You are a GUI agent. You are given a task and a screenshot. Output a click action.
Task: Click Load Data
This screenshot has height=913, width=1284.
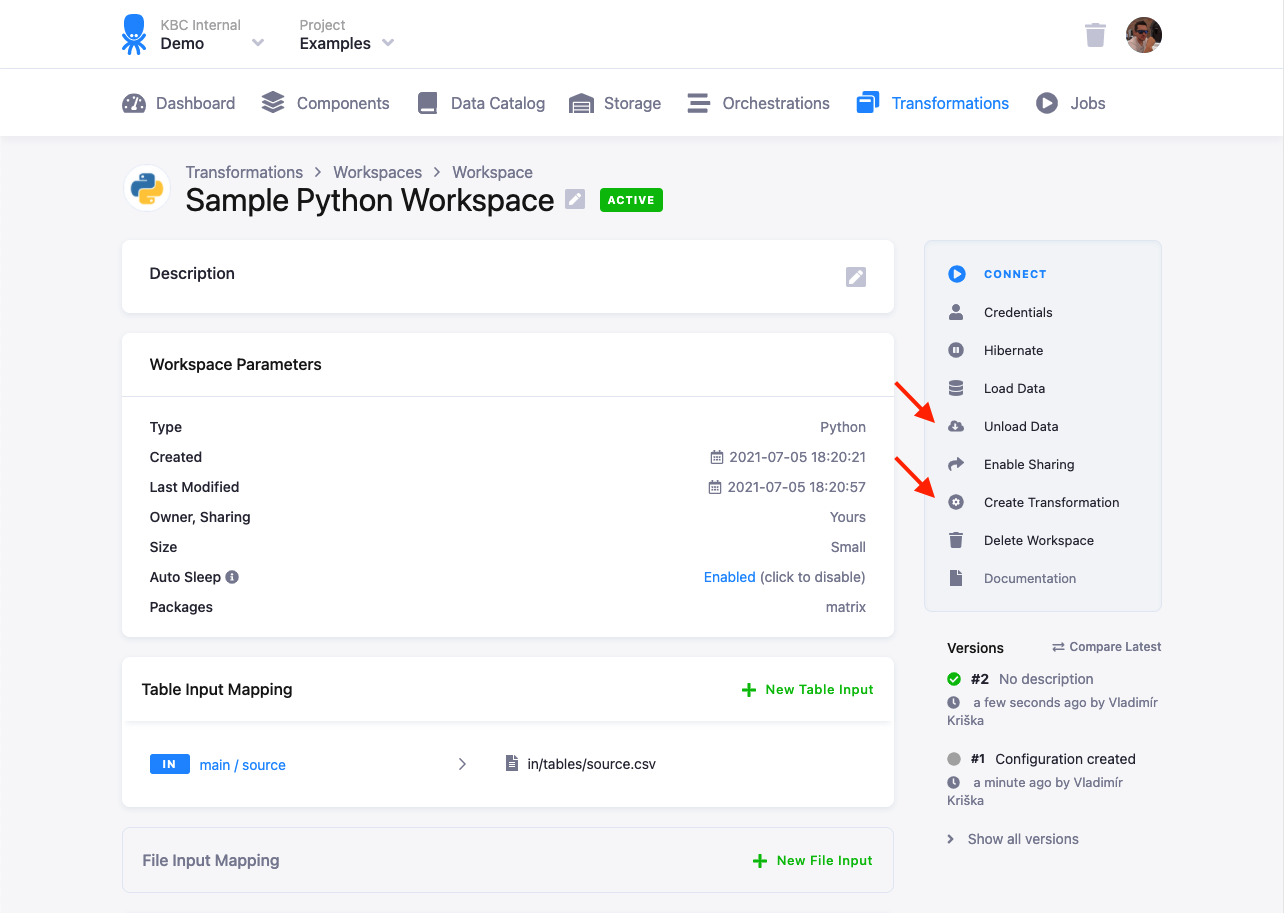pyautogui.click(x=1014, y=388)
